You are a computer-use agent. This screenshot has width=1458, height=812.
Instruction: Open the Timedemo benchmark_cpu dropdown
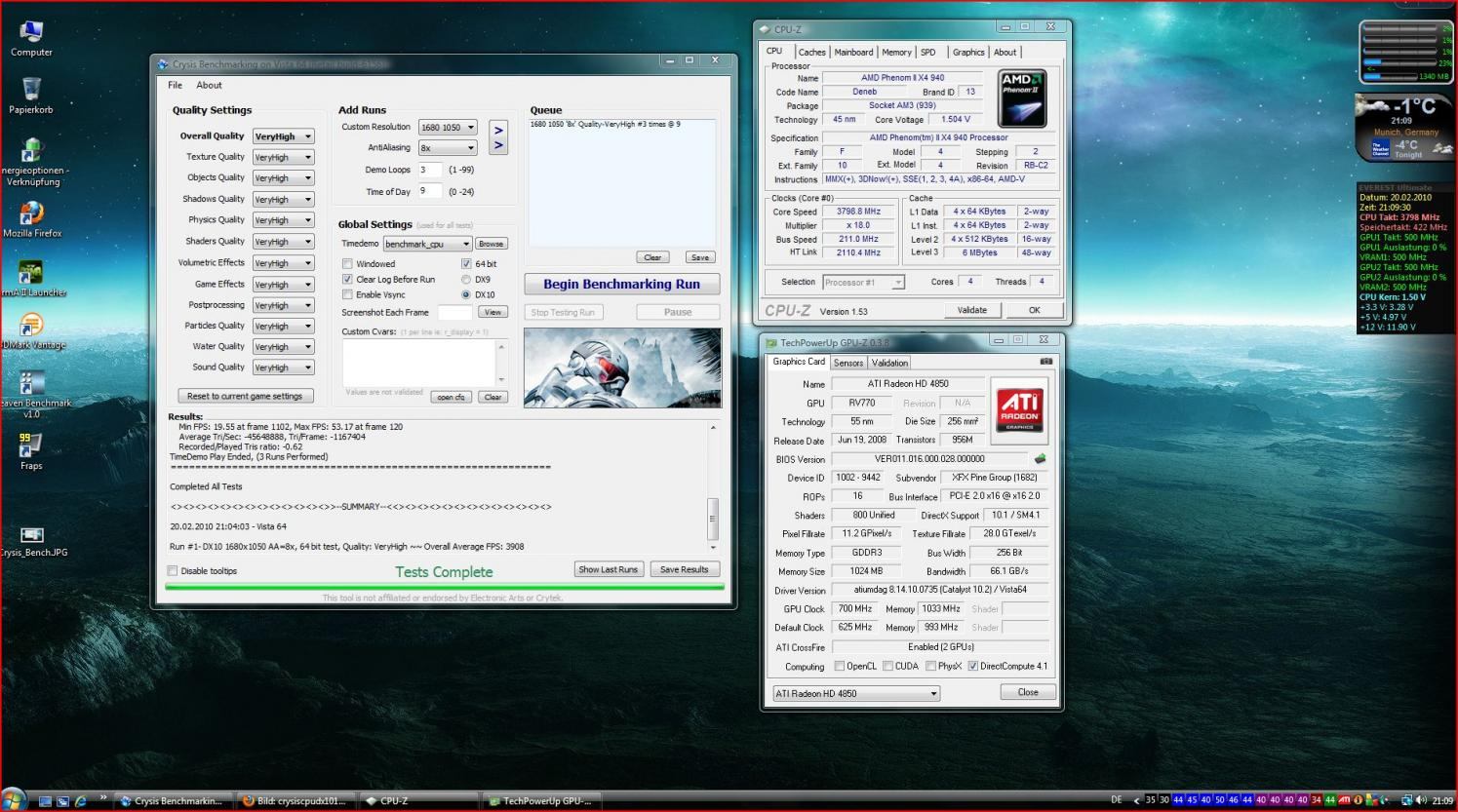click(x=427, y=244)
